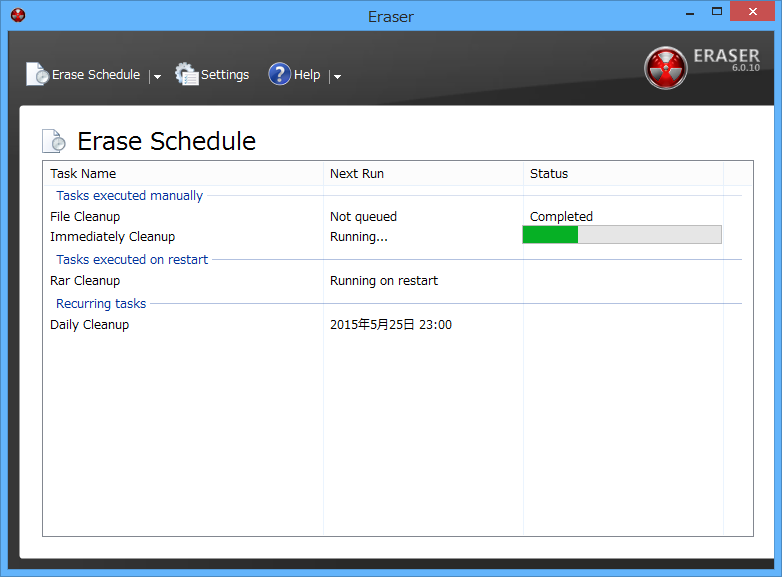Click the blue Help question mark icon
The image size is (782, 577).
[279, 74]
